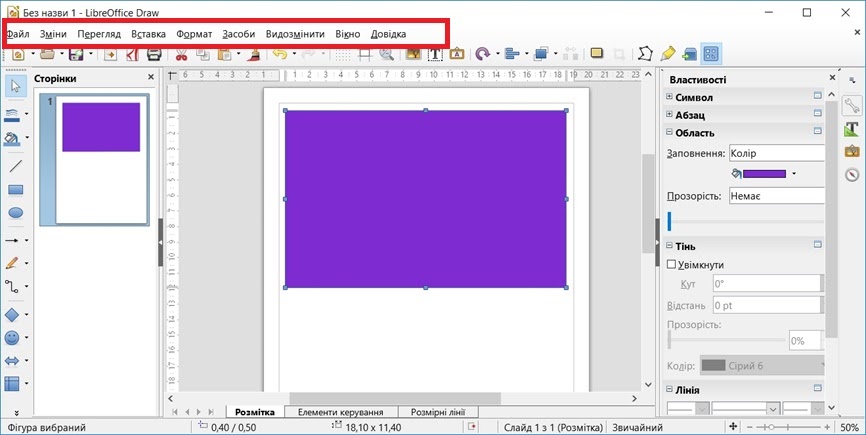Image resolution: width=866 pixels, height=435 pixels.
Task: Expand the 'Символ' section
Action: (670, 97)
